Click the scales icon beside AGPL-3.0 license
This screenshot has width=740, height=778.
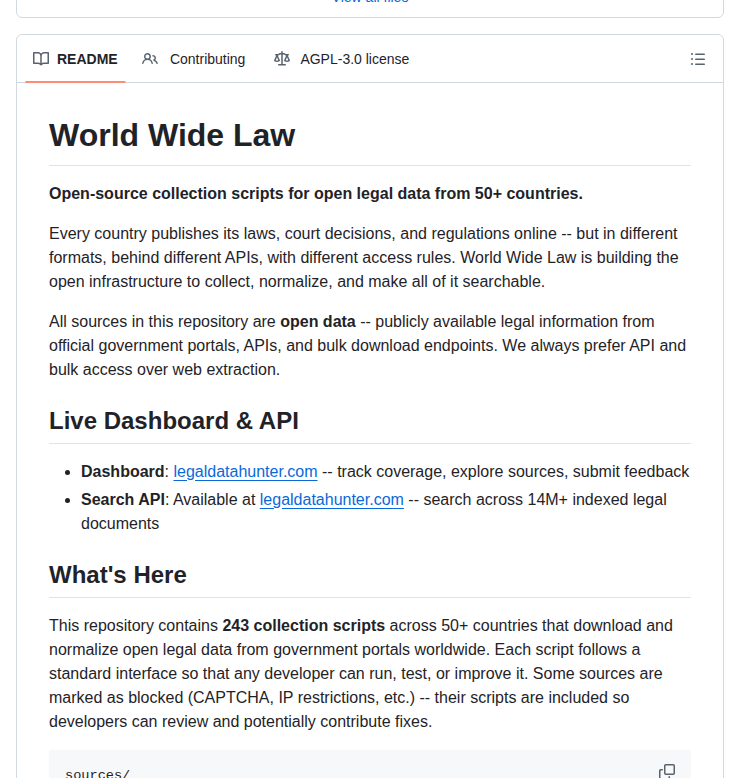(x=282, y=59)
